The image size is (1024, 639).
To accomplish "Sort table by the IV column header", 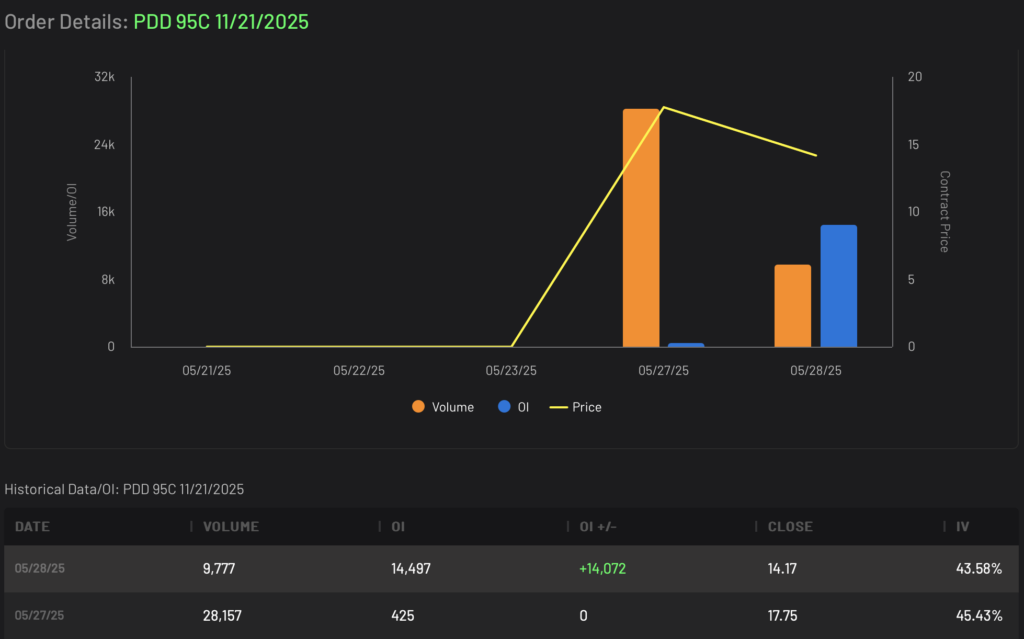I will coord(963,527).
